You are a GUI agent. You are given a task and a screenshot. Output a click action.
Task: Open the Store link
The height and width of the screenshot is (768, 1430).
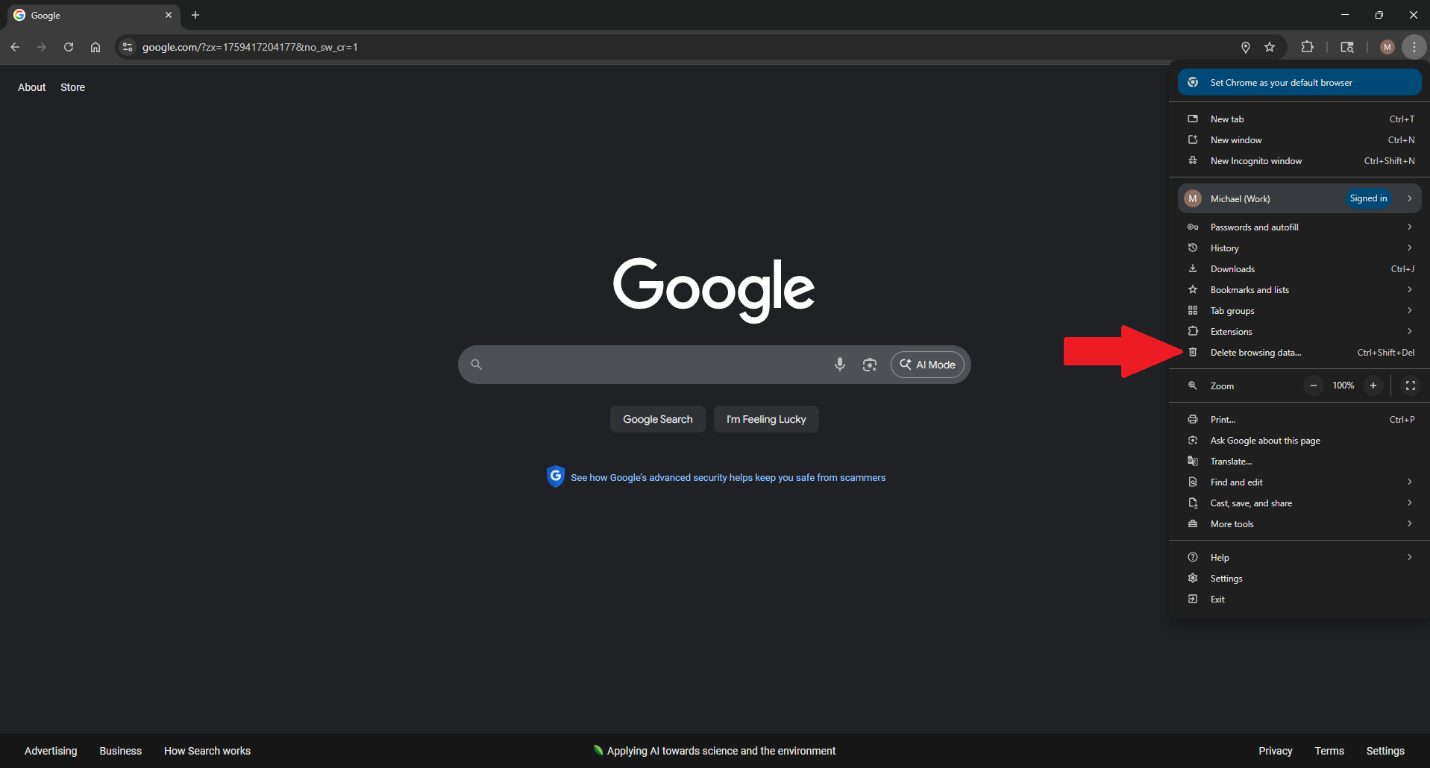point(73,88)
